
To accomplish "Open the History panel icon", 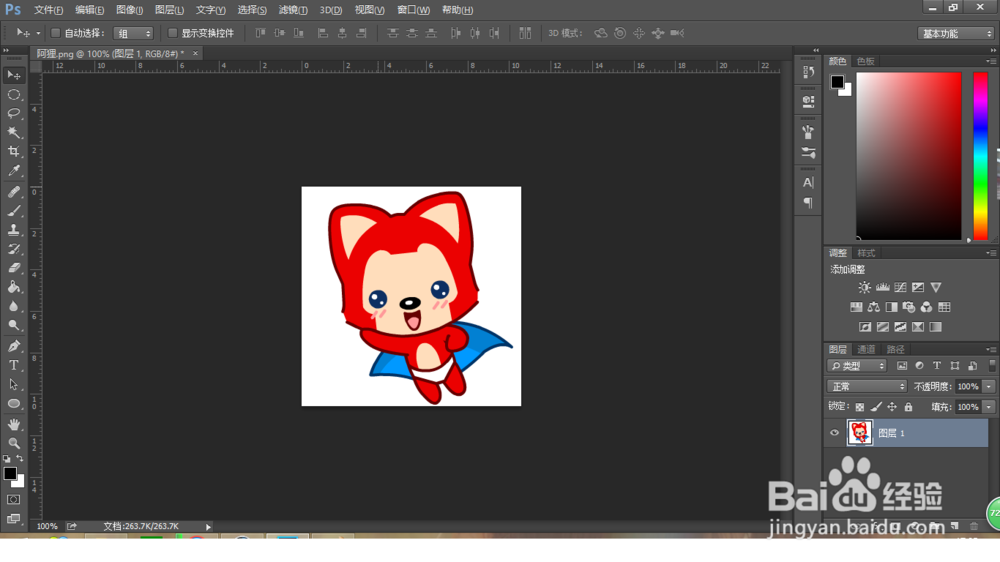I will point(808,71).
